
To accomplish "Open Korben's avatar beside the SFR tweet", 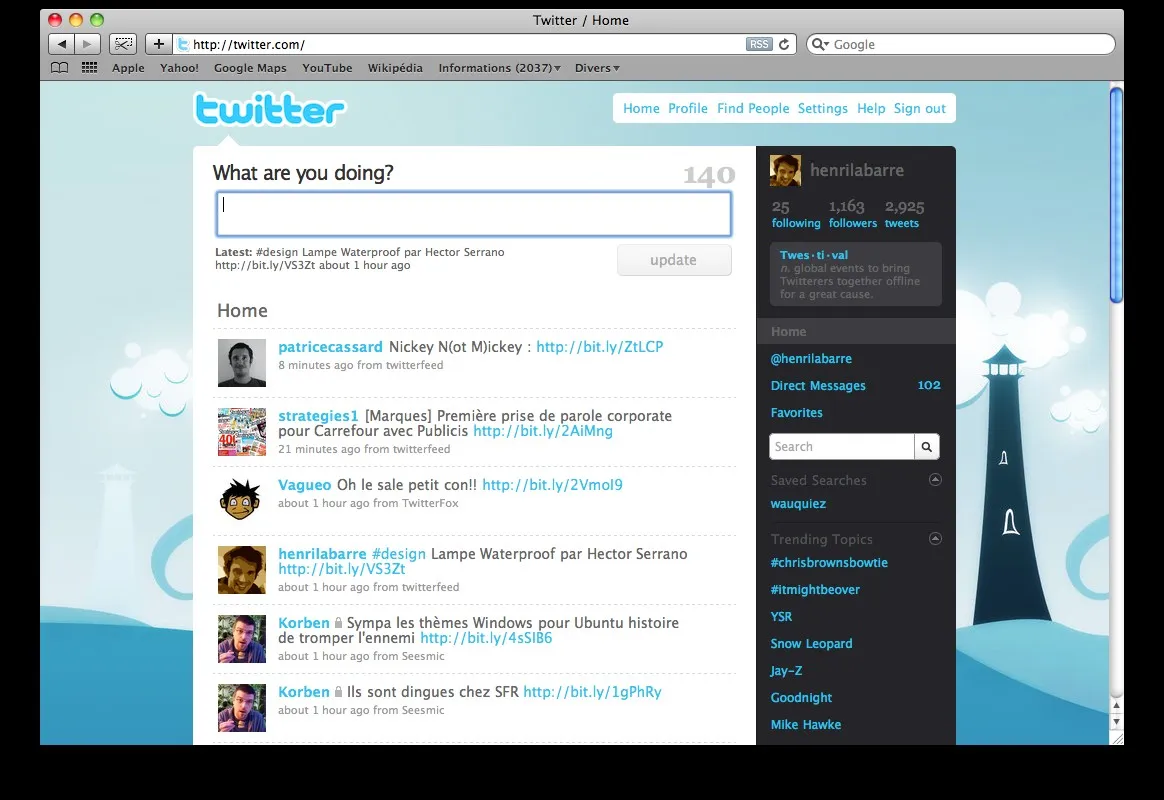I will [242, 708].
